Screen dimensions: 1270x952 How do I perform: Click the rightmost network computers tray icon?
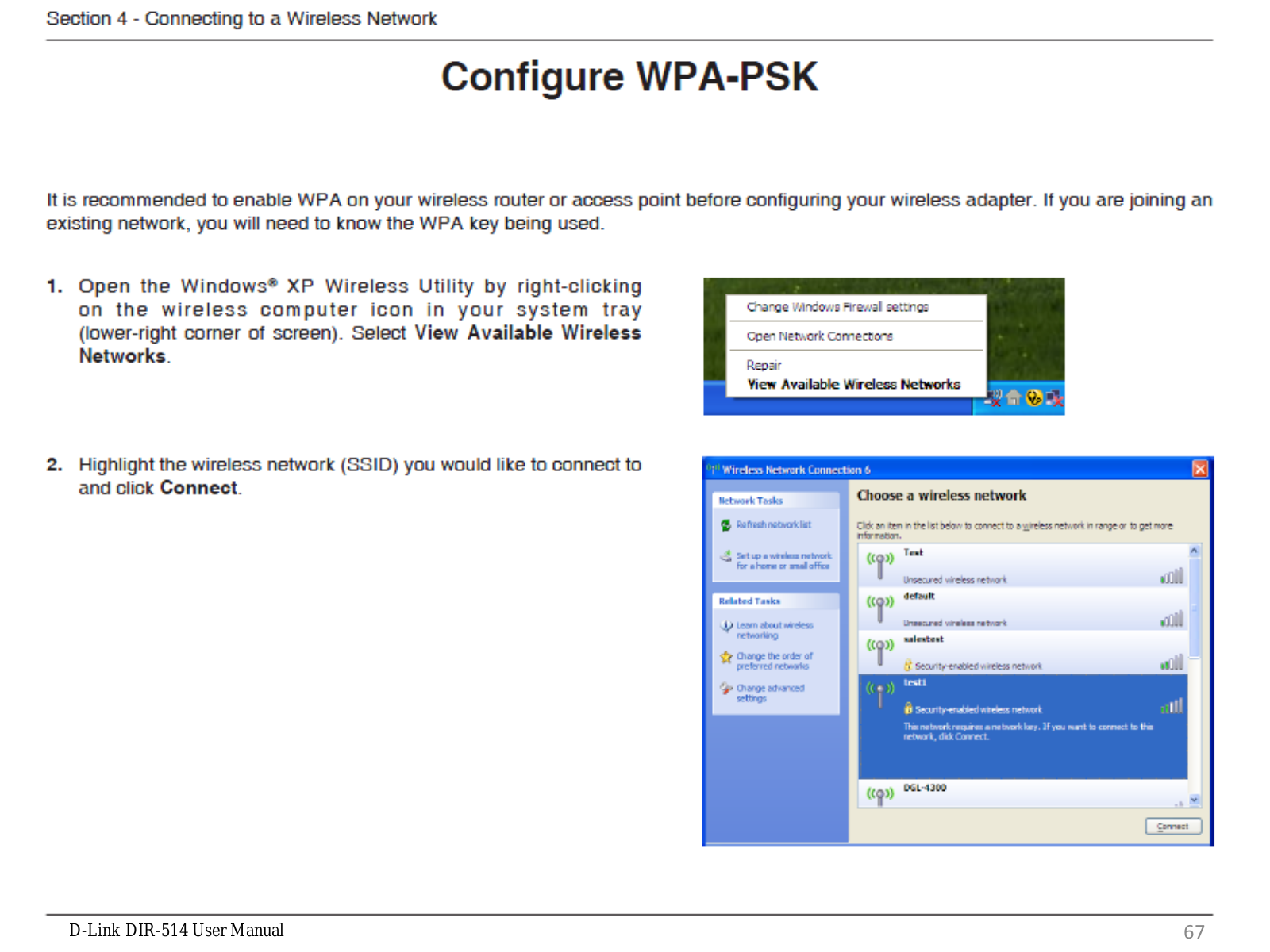tap(1054, 398)
